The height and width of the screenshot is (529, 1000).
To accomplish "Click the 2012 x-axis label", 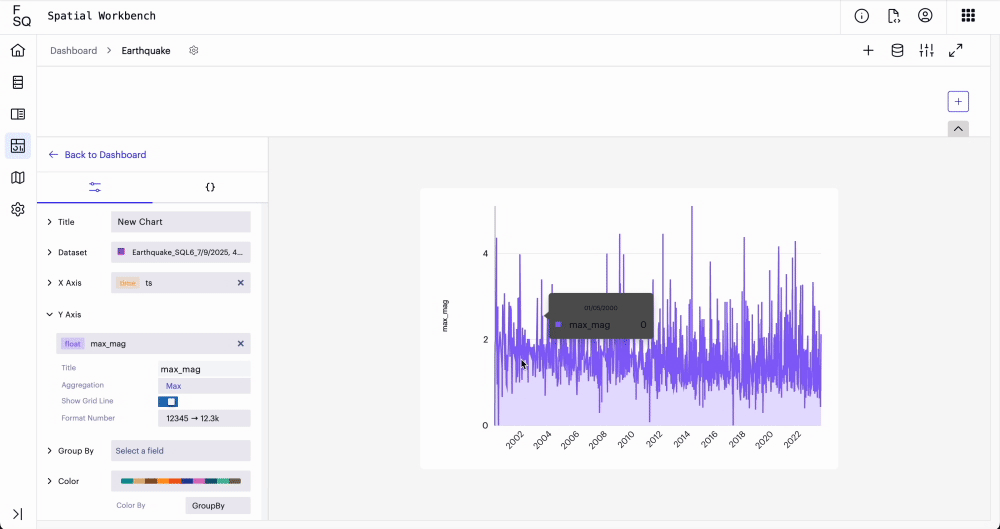I will tap(653, 439).
